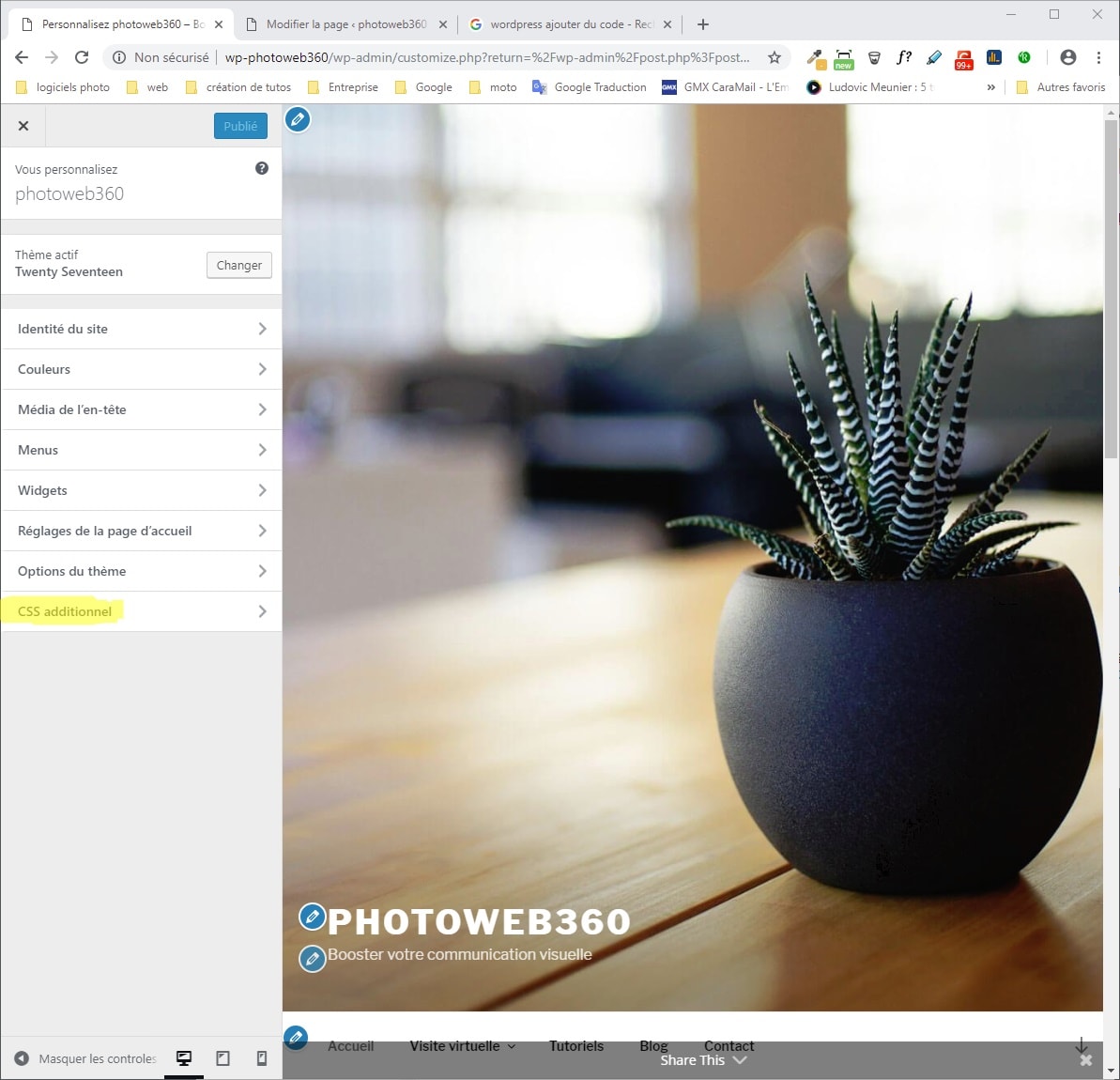
Task: Go forward in the browser
Action: pyautogui.click(x=52, y=57)
